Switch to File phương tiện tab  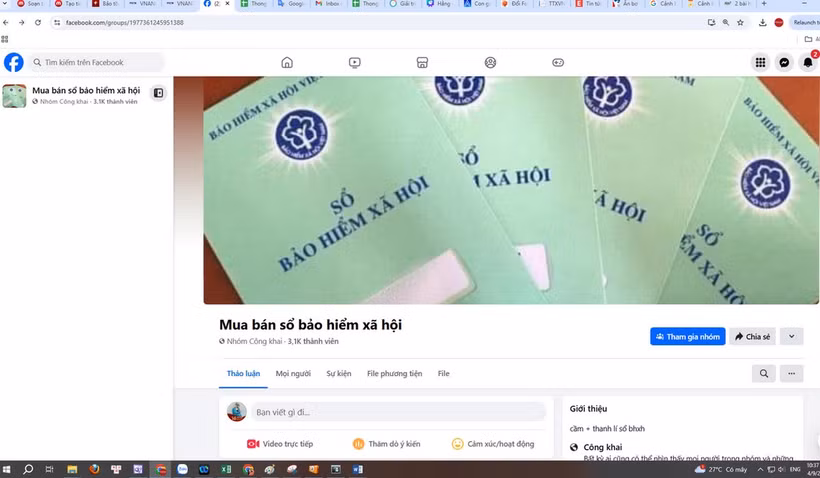[x=394, y=373]
